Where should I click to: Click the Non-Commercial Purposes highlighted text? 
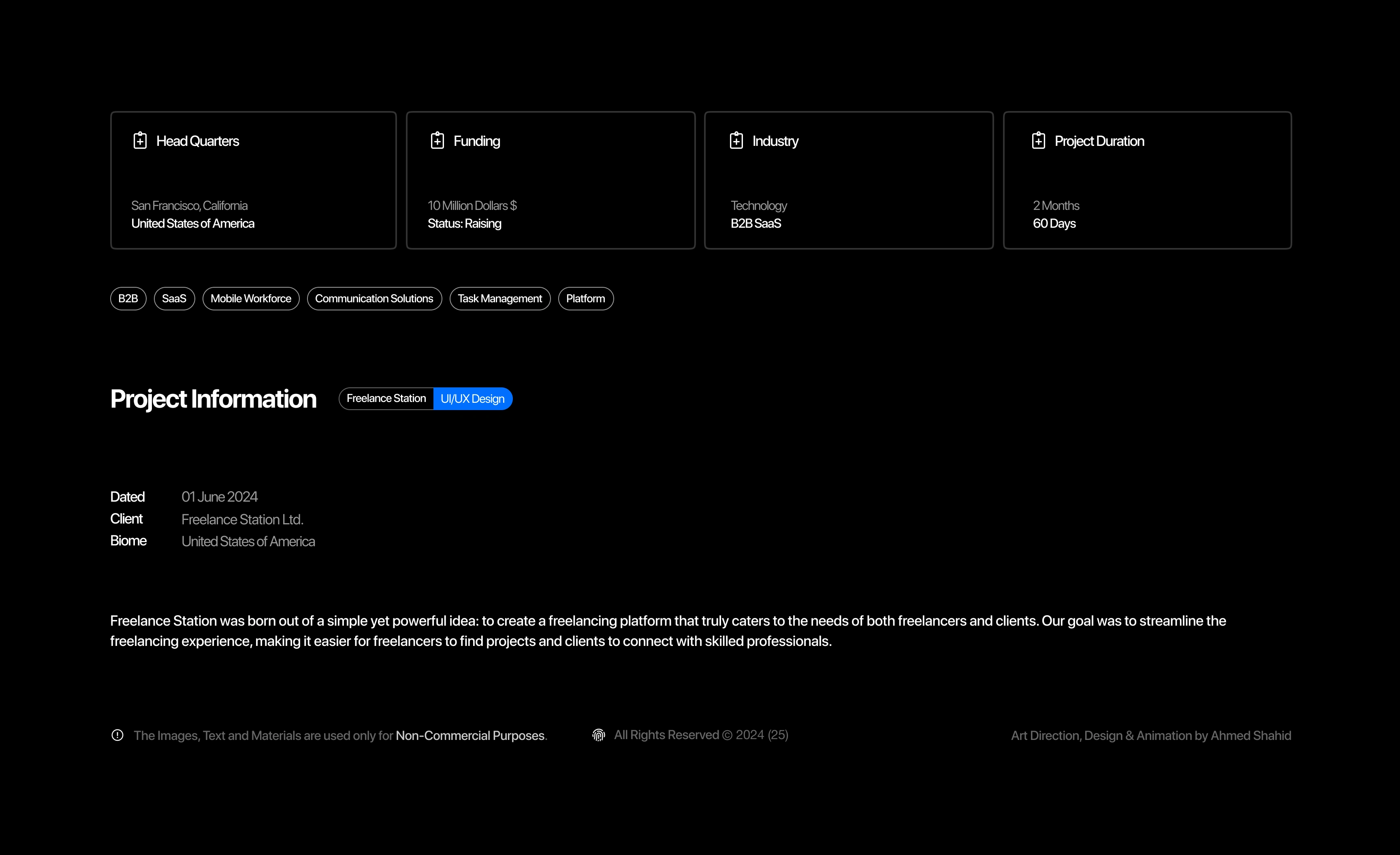point(470,735)
